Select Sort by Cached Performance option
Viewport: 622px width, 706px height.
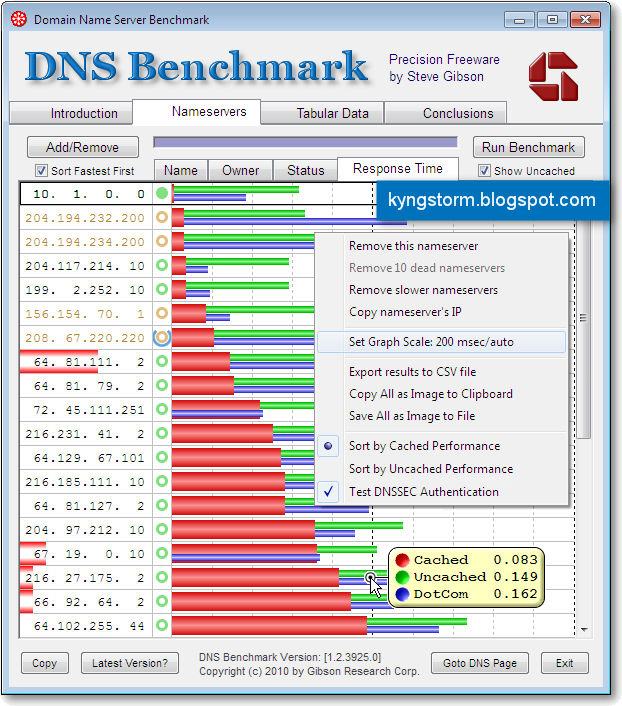pyautogui.click(x=442, y=446)
